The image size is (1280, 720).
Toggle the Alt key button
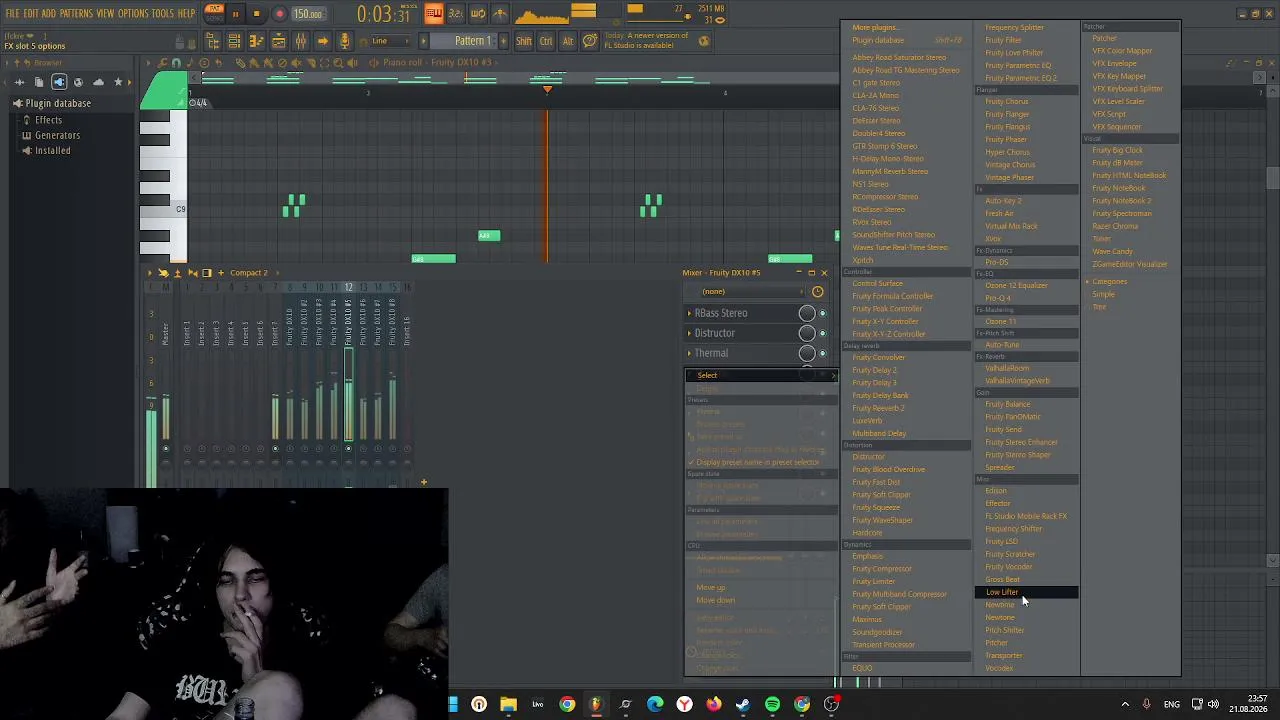pyautogui.click(x=568, y=41)
